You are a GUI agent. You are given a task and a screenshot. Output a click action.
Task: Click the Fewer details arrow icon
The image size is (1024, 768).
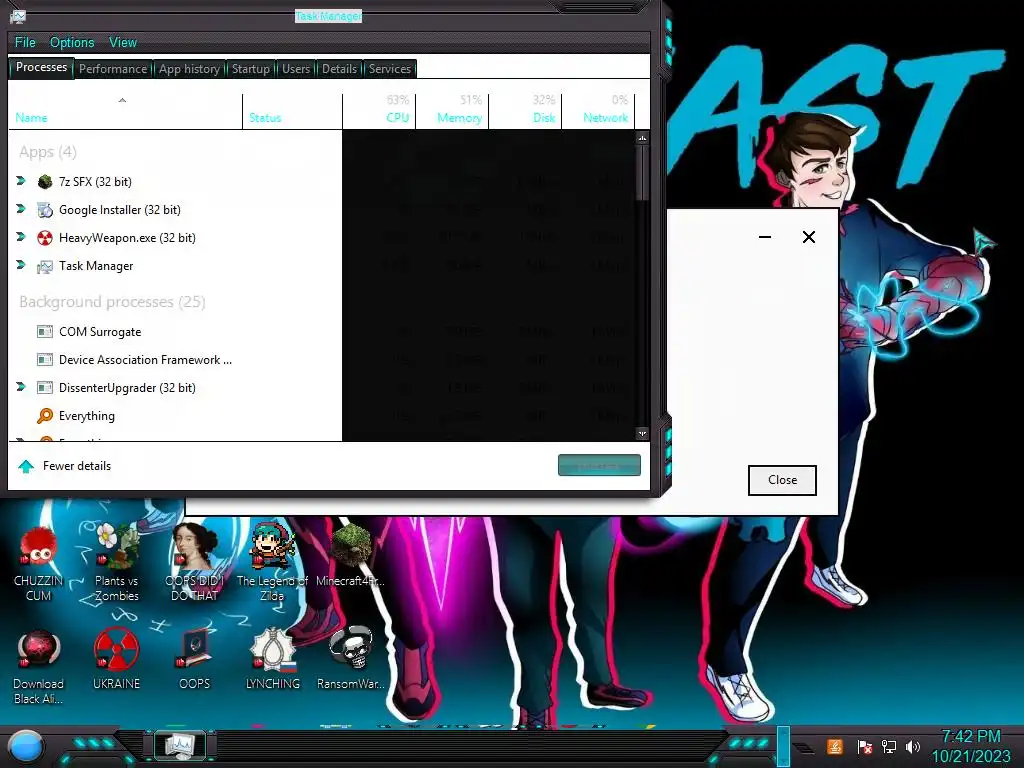[x=26, y=466]
